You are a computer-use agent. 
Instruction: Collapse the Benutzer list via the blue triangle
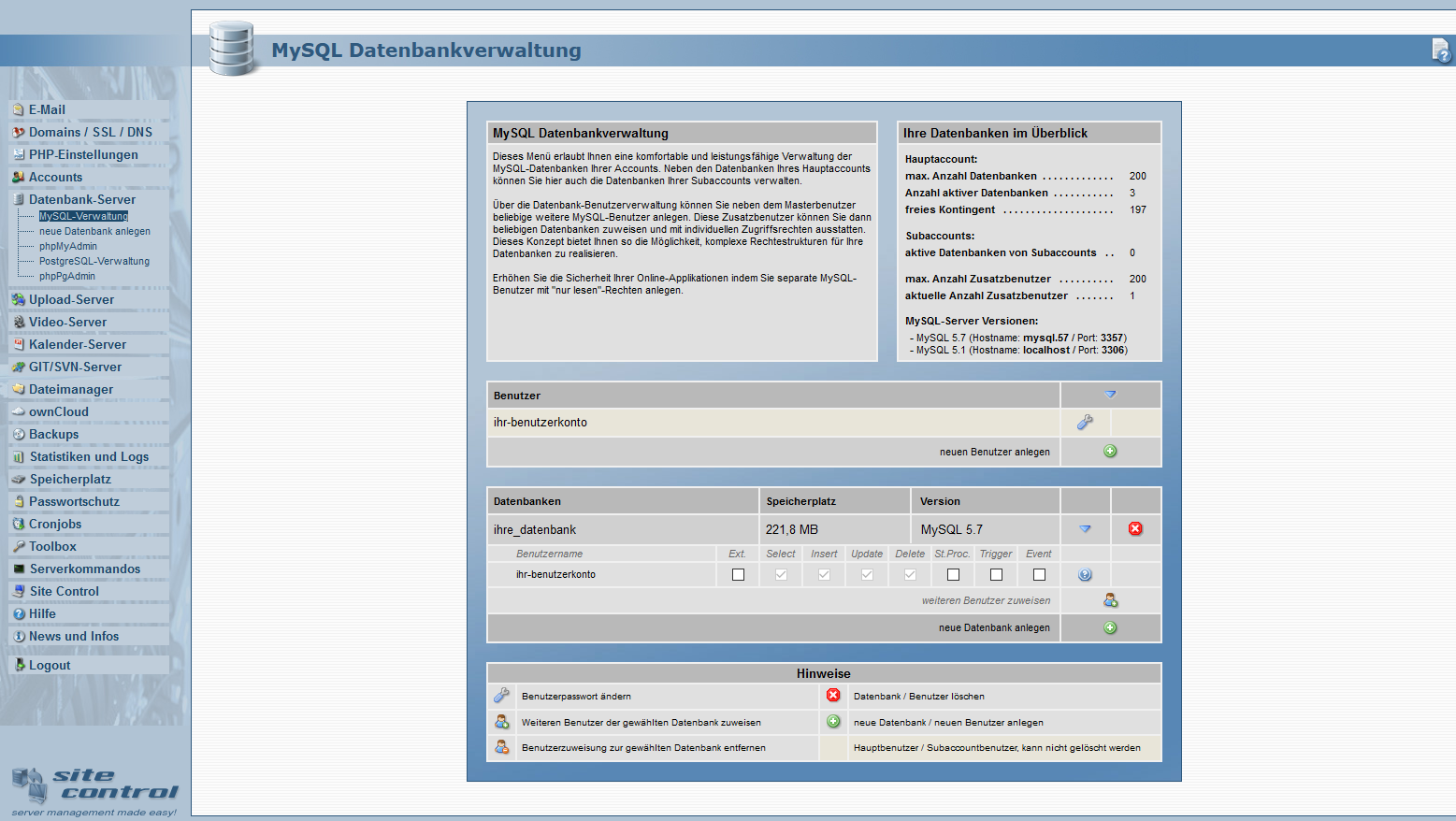point(1110,395)
